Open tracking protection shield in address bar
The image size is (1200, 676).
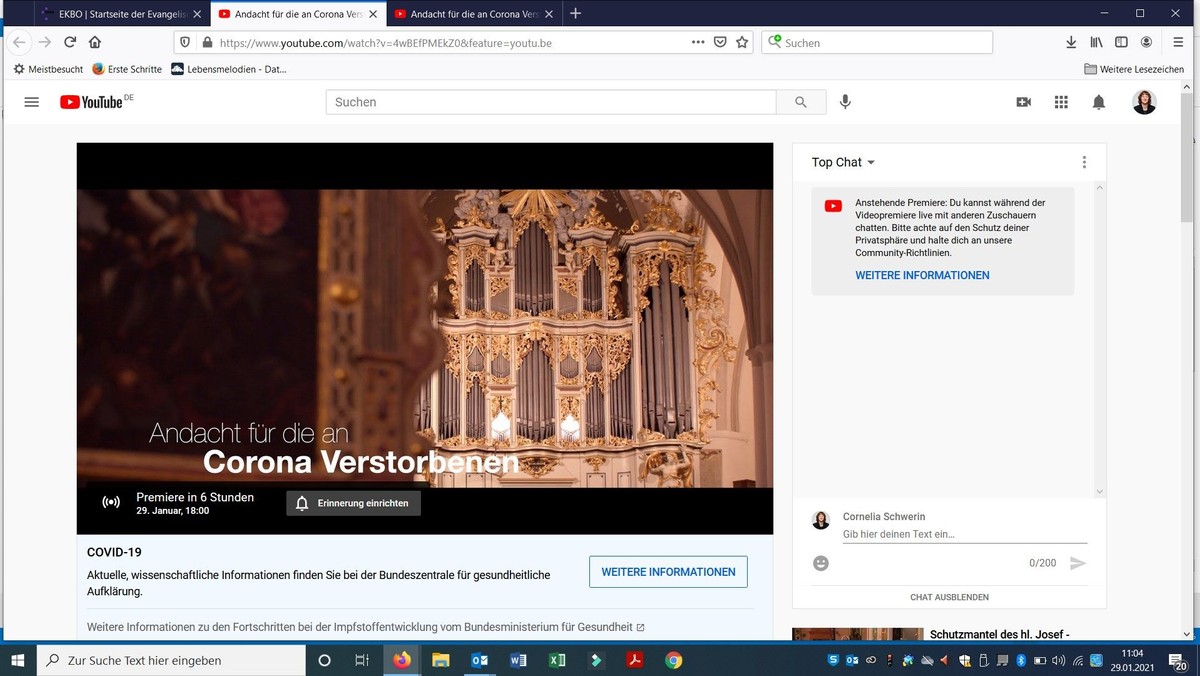(186, 43)
